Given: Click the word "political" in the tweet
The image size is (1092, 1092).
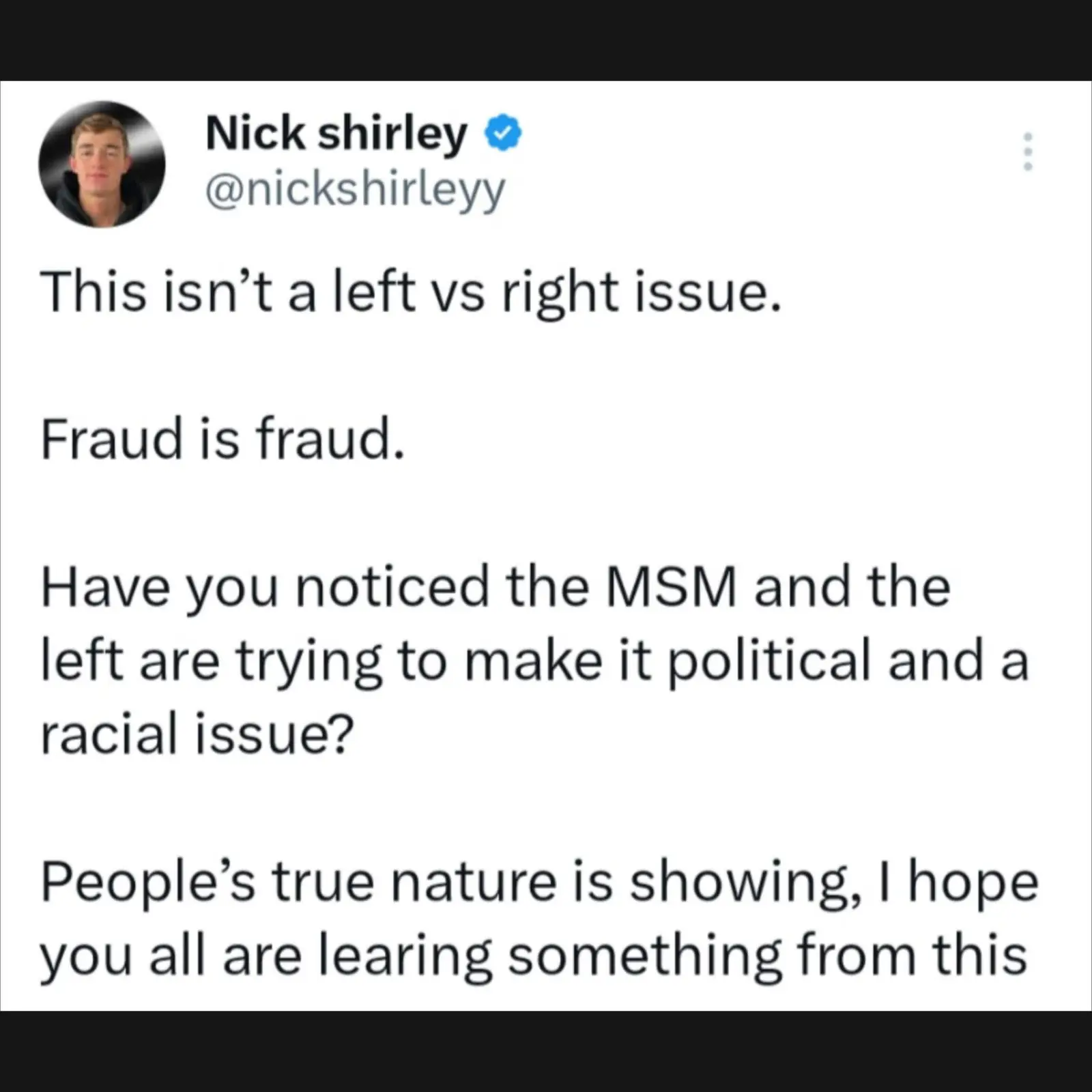Looking at the screenshot, I should (768, 662).
